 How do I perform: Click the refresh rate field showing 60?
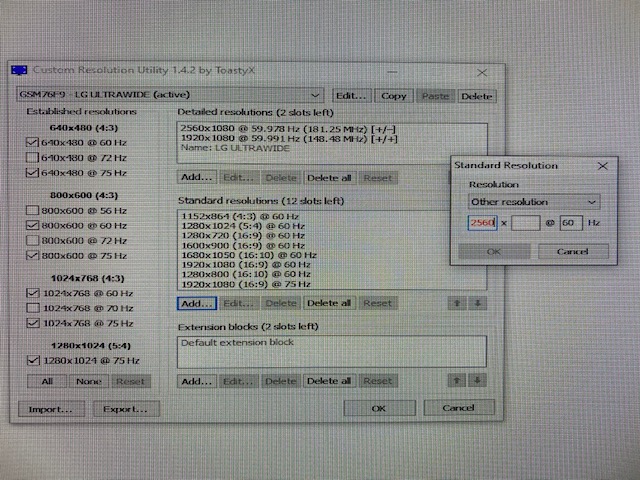click(x=569, y=223)
